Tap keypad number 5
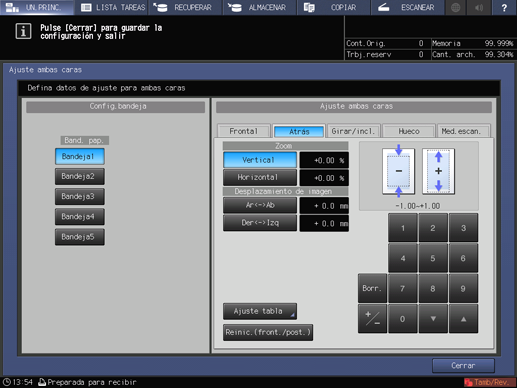This screenshot has height=388, width=517. [433, 258]
